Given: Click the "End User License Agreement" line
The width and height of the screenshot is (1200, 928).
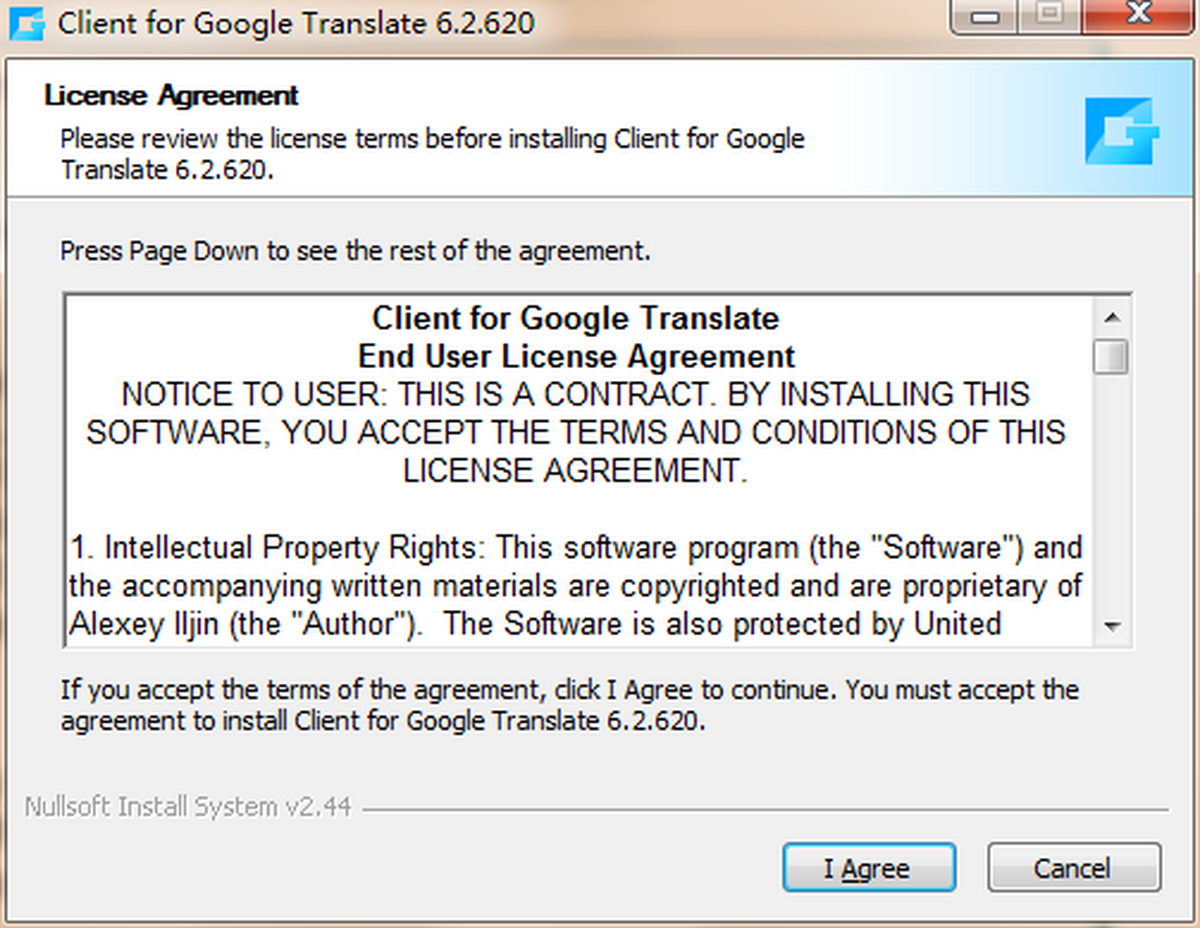Looking at the screenshot, I should tap(576, 356).
